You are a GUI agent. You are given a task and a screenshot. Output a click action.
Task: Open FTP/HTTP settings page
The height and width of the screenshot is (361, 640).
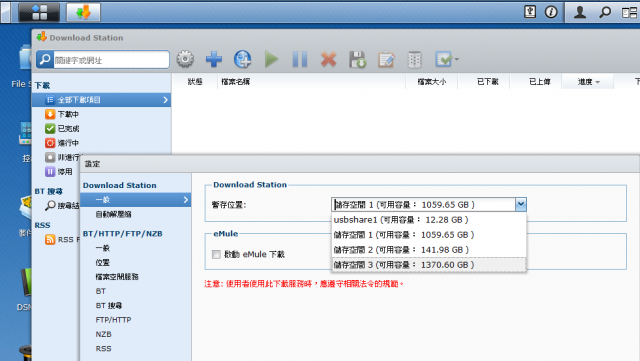pos(113,320)
